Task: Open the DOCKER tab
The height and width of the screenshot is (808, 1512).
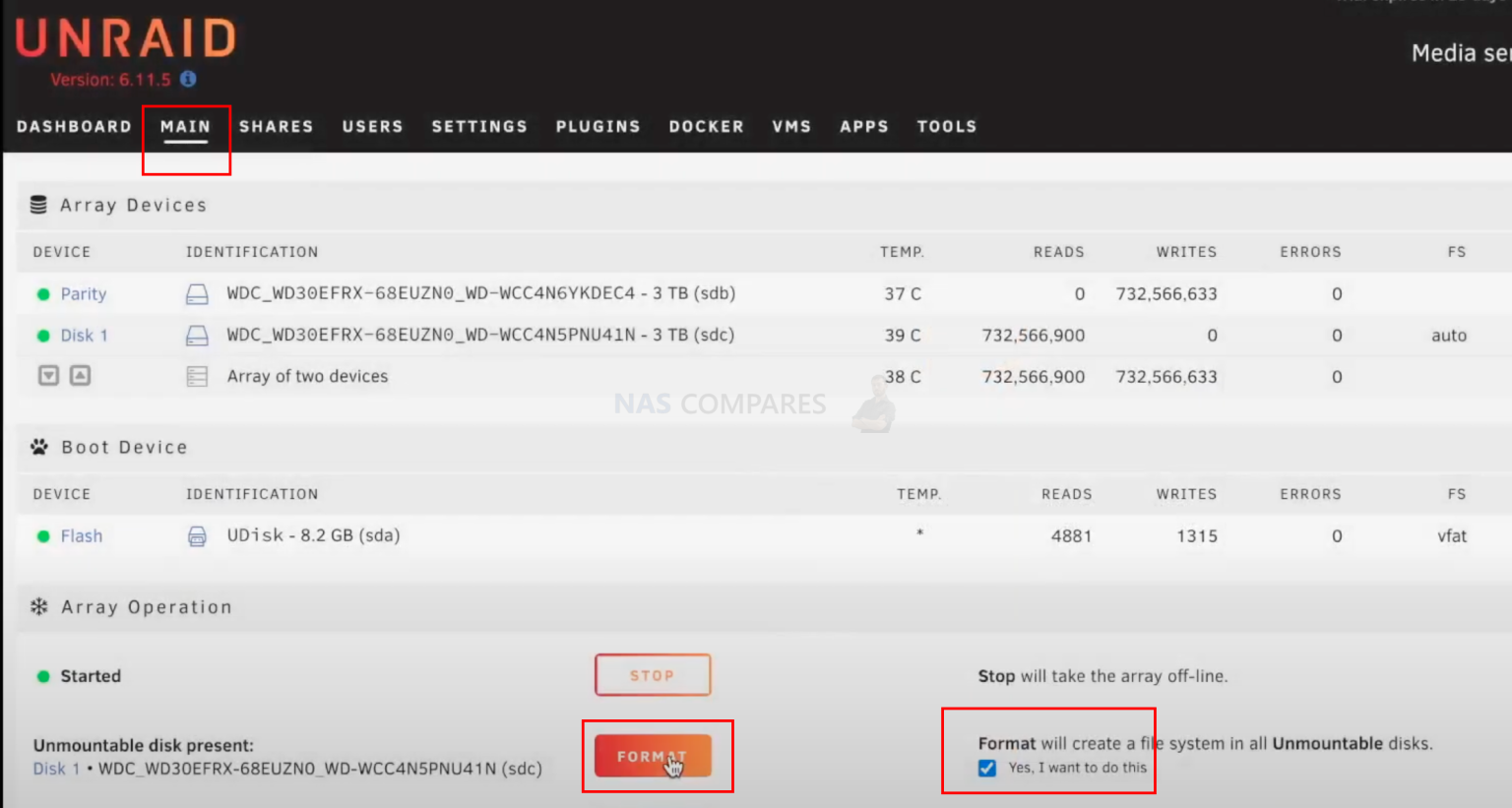Action: [x=706, y=126]
